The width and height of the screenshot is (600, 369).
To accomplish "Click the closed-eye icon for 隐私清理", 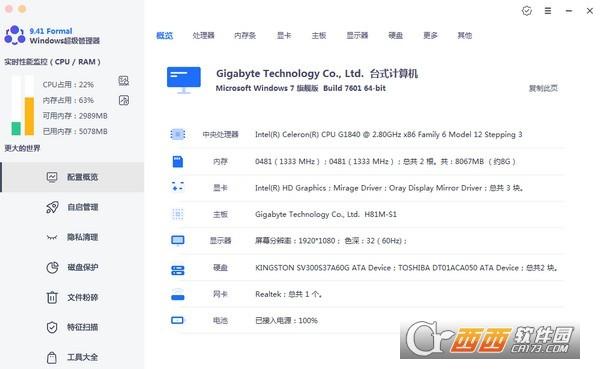I will pyautogui.click(x=52, y=237).
